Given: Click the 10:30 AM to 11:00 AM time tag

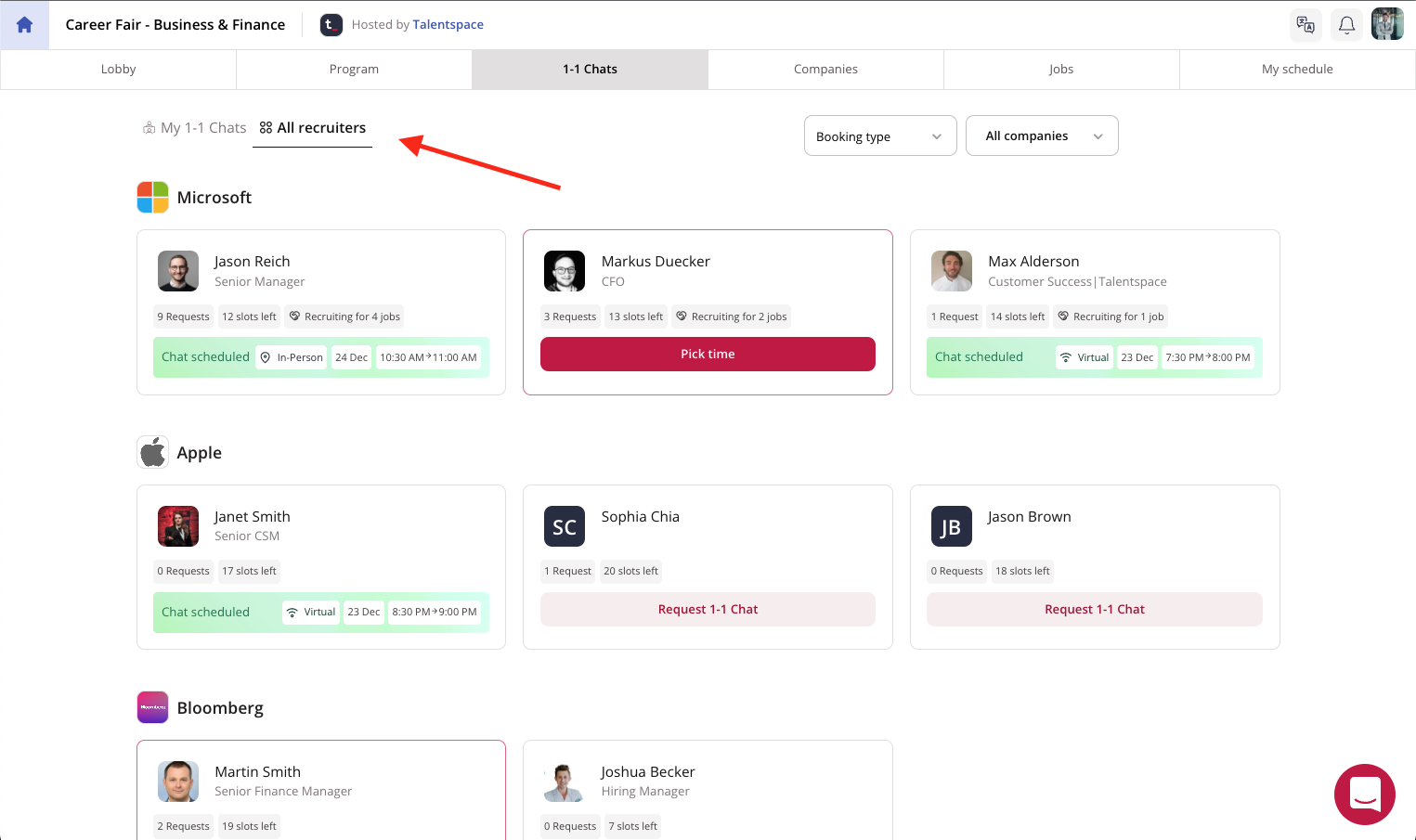Looking at the screenshot, I should click(428, 357).
